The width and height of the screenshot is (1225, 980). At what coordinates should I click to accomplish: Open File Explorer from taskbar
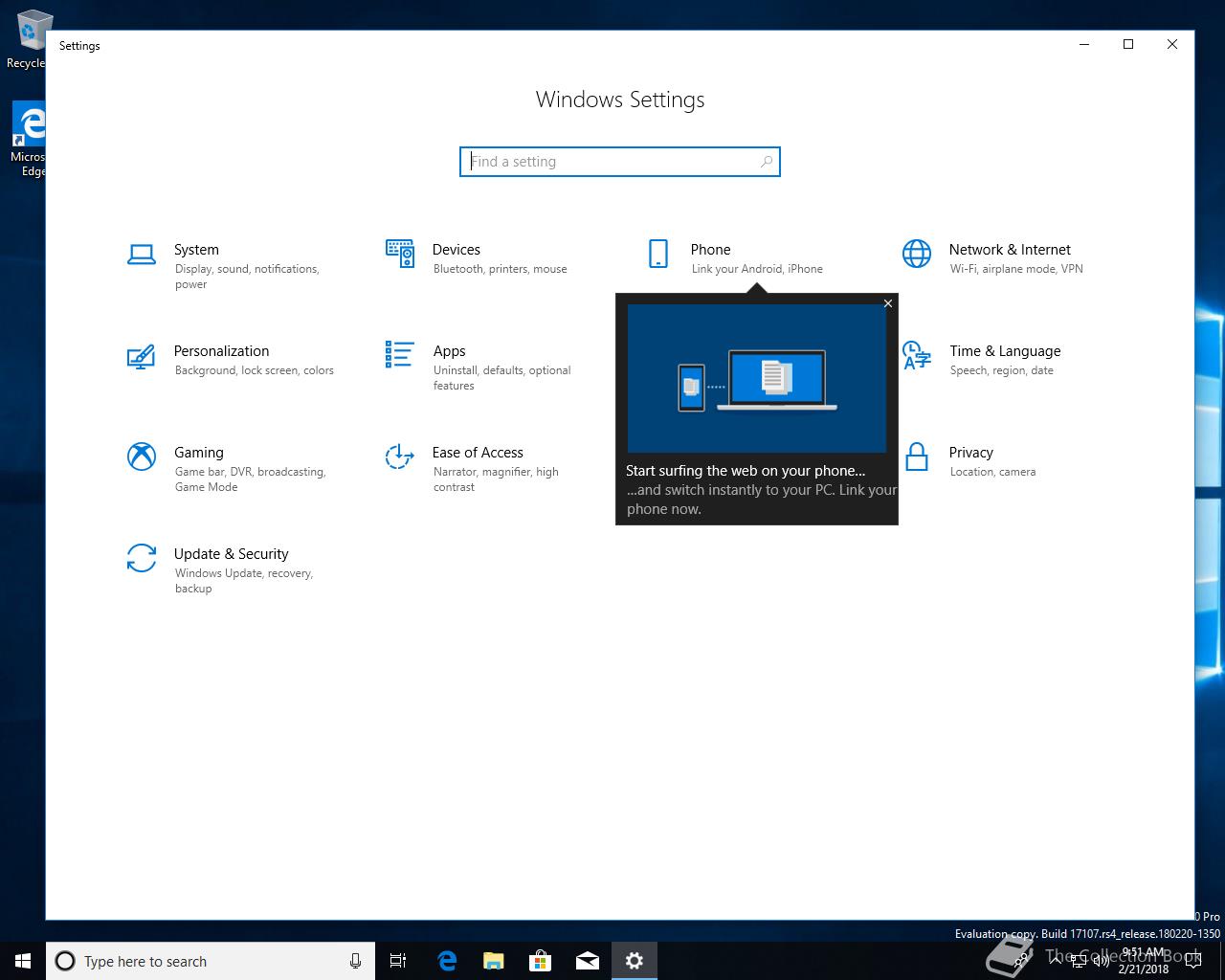[493, 961]
